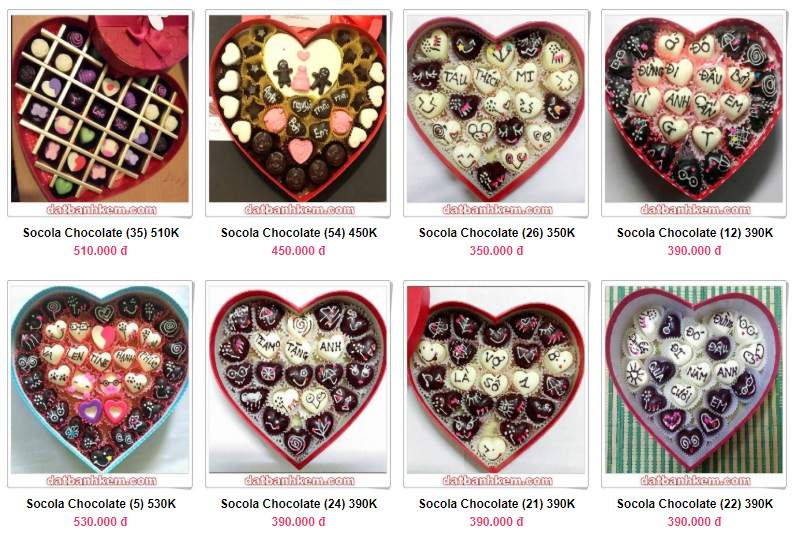Click the Socola Chocolate (24) 390K title
Image resolution: width=794 pixels, height=545 pixels.
pos(299,504)
